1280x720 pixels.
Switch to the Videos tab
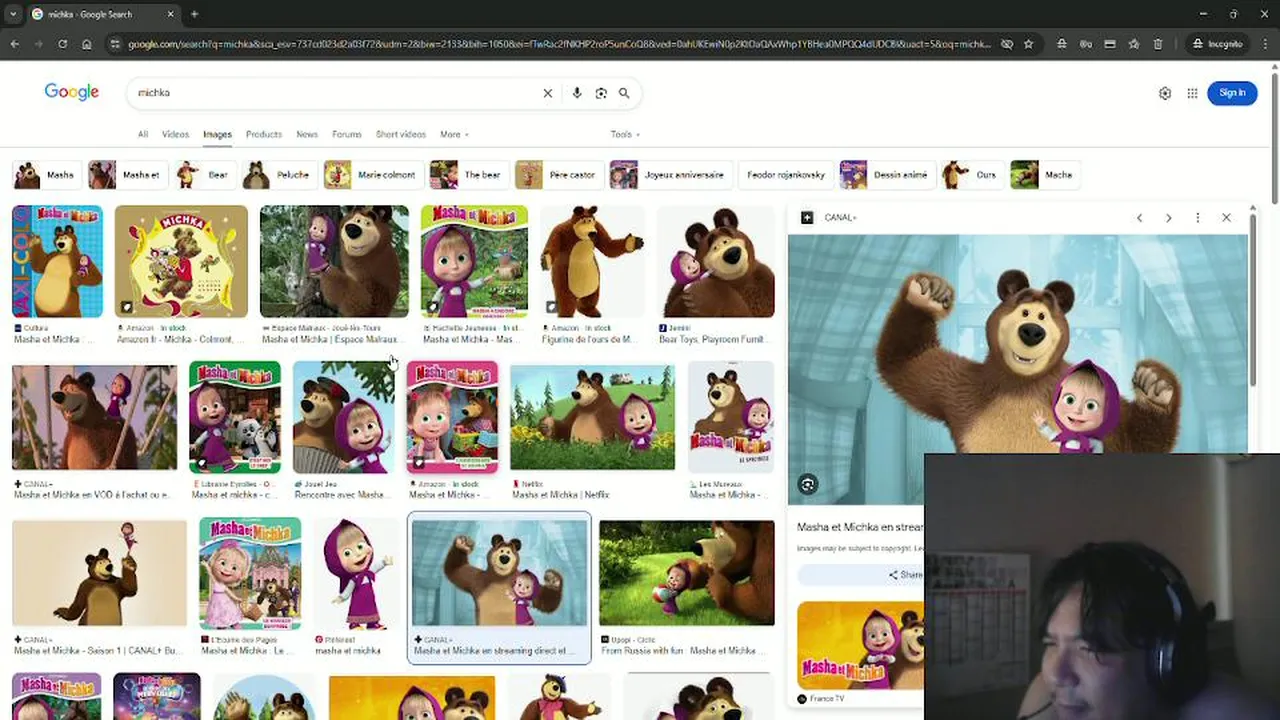pos(175,134)
